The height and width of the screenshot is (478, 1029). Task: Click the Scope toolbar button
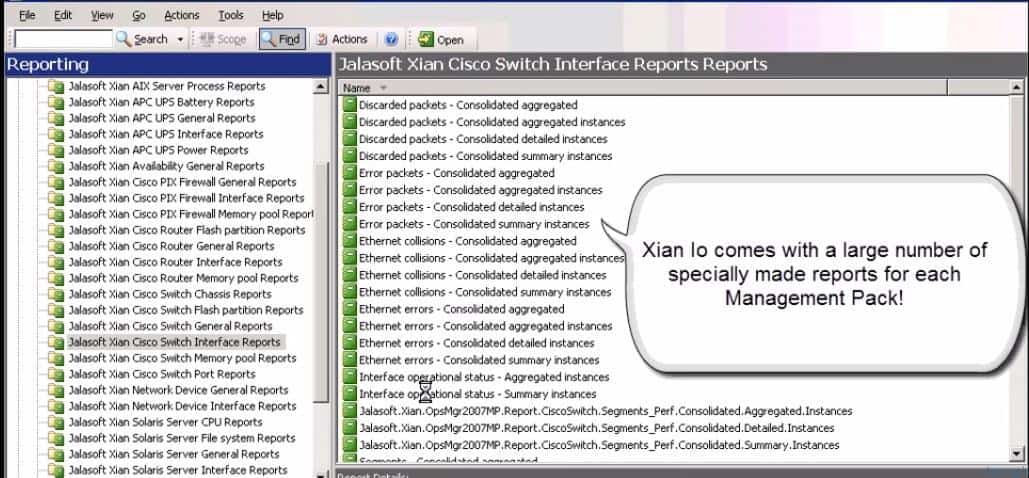pyautogui.click(x=222, y=39)
